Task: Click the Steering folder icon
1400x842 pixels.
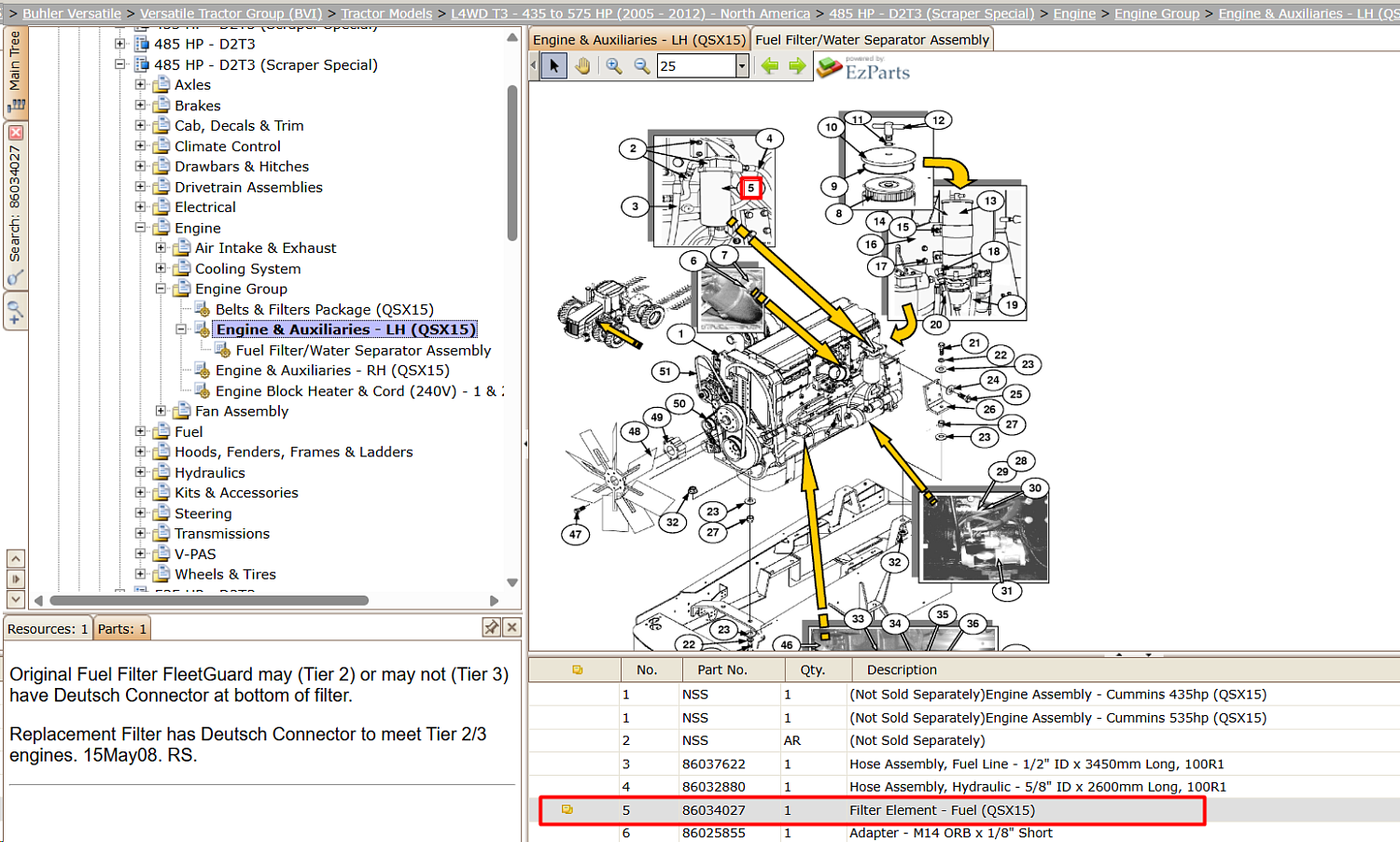Action: (x=161, y=513)
